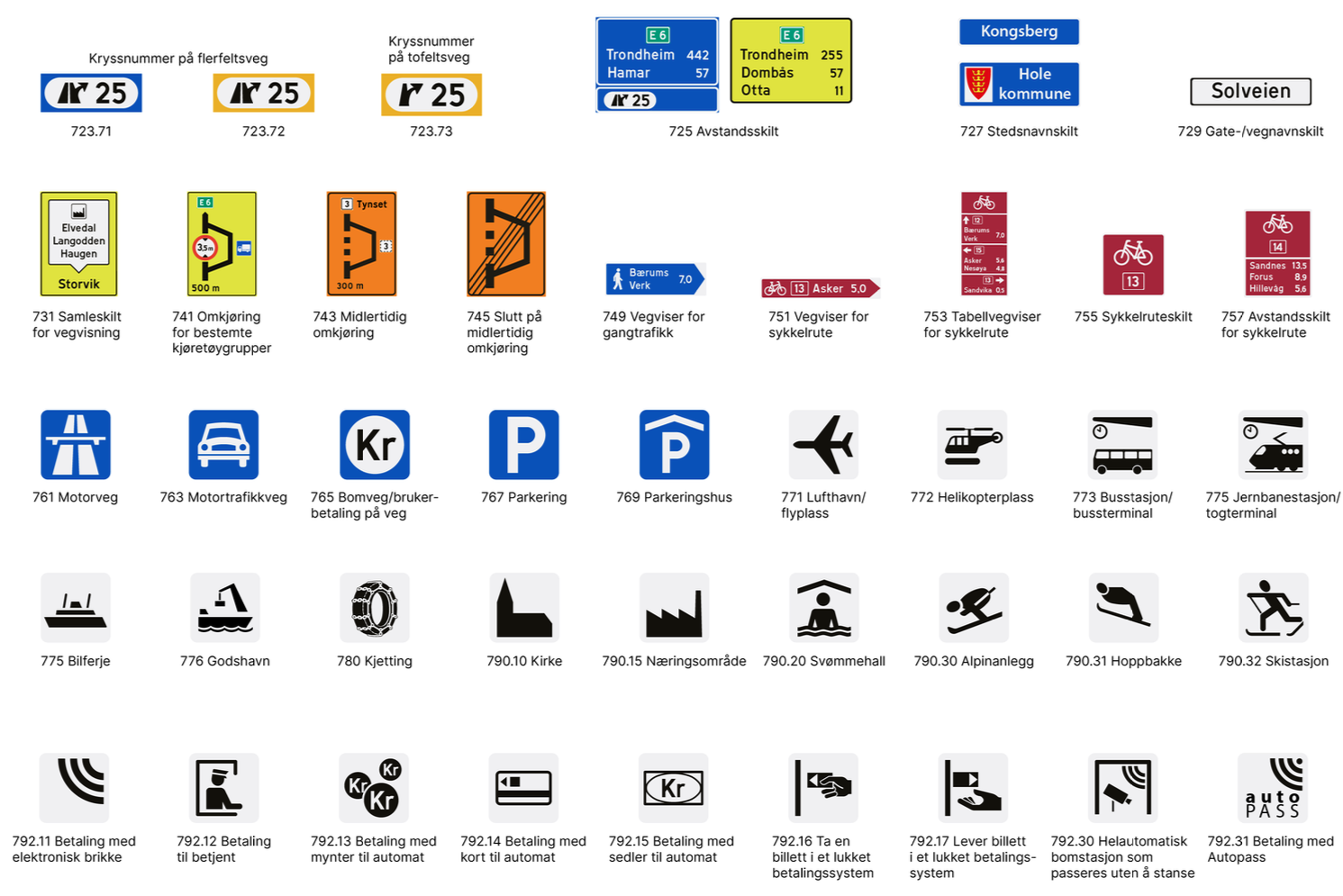The width and height of the screenshot is (1343, 896).
Task: Click the Bærums Verk pedestrian direction sign
Action: pos(656,279)
